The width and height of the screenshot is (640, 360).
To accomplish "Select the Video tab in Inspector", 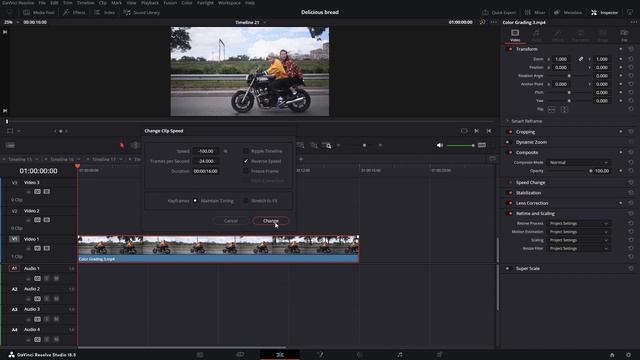I will [x=515, y=36].
